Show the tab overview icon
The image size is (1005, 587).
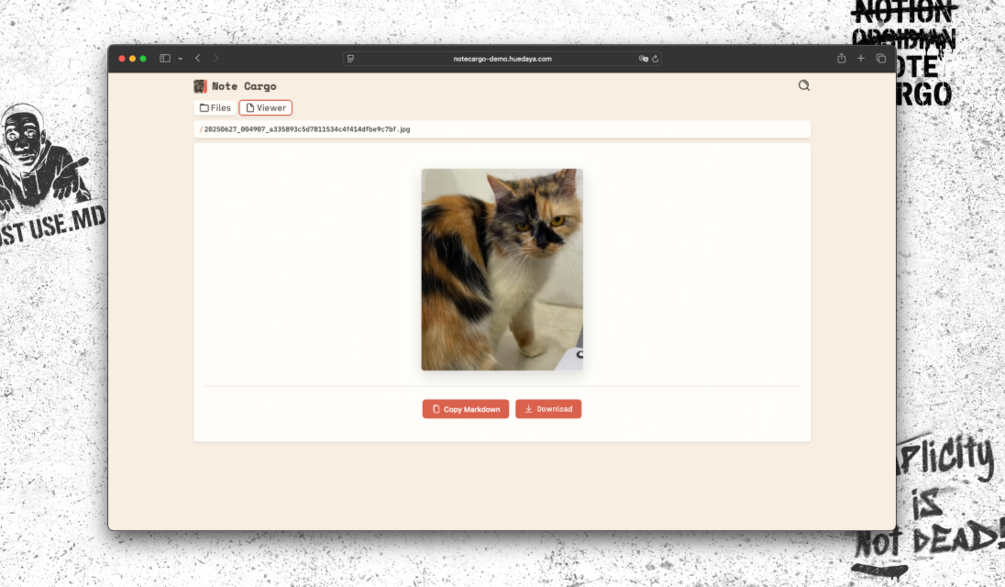pyautogui.click(x=881, y=58)
